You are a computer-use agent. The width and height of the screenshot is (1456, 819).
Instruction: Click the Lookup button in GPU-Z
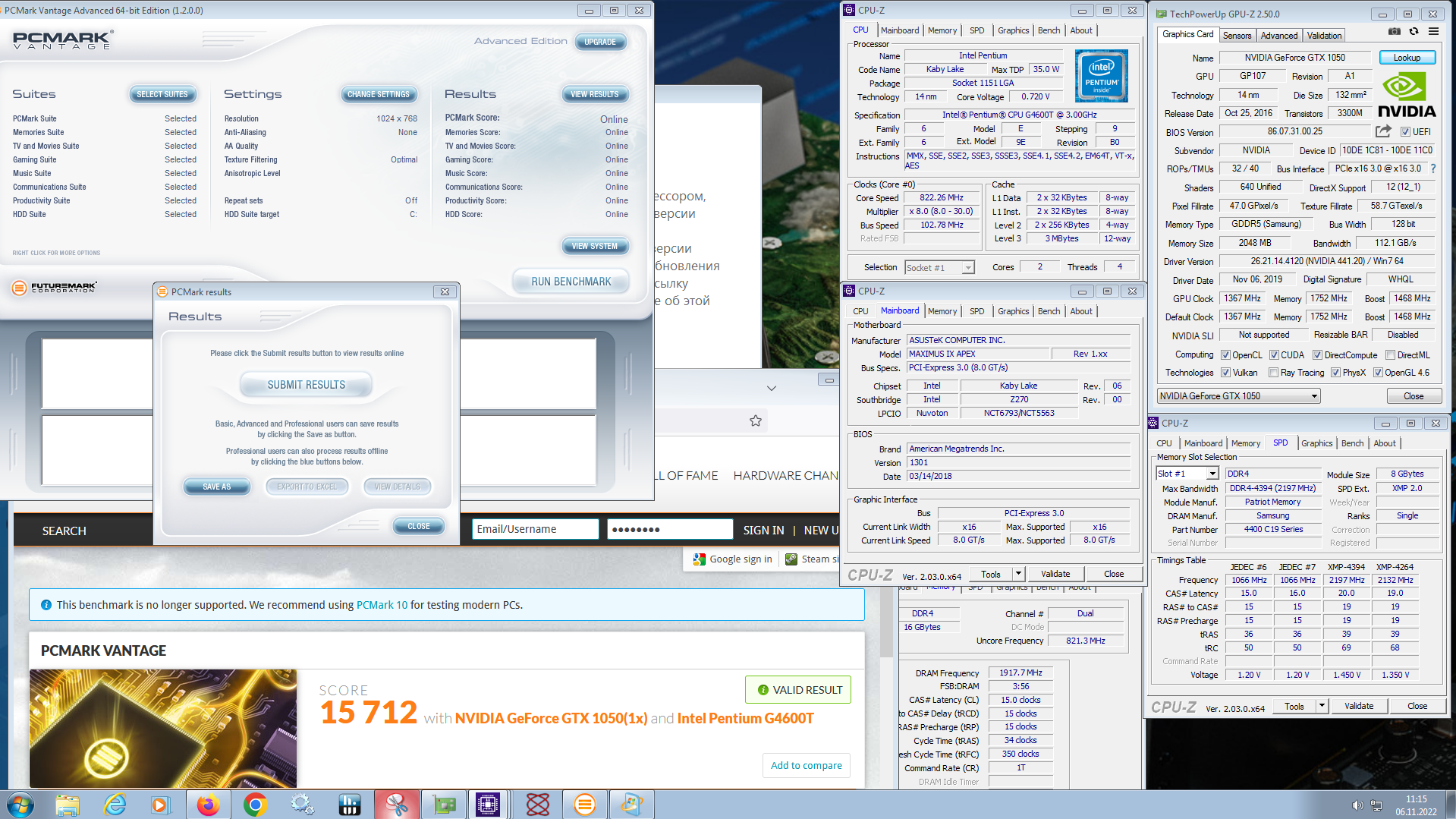(1407, 58)
